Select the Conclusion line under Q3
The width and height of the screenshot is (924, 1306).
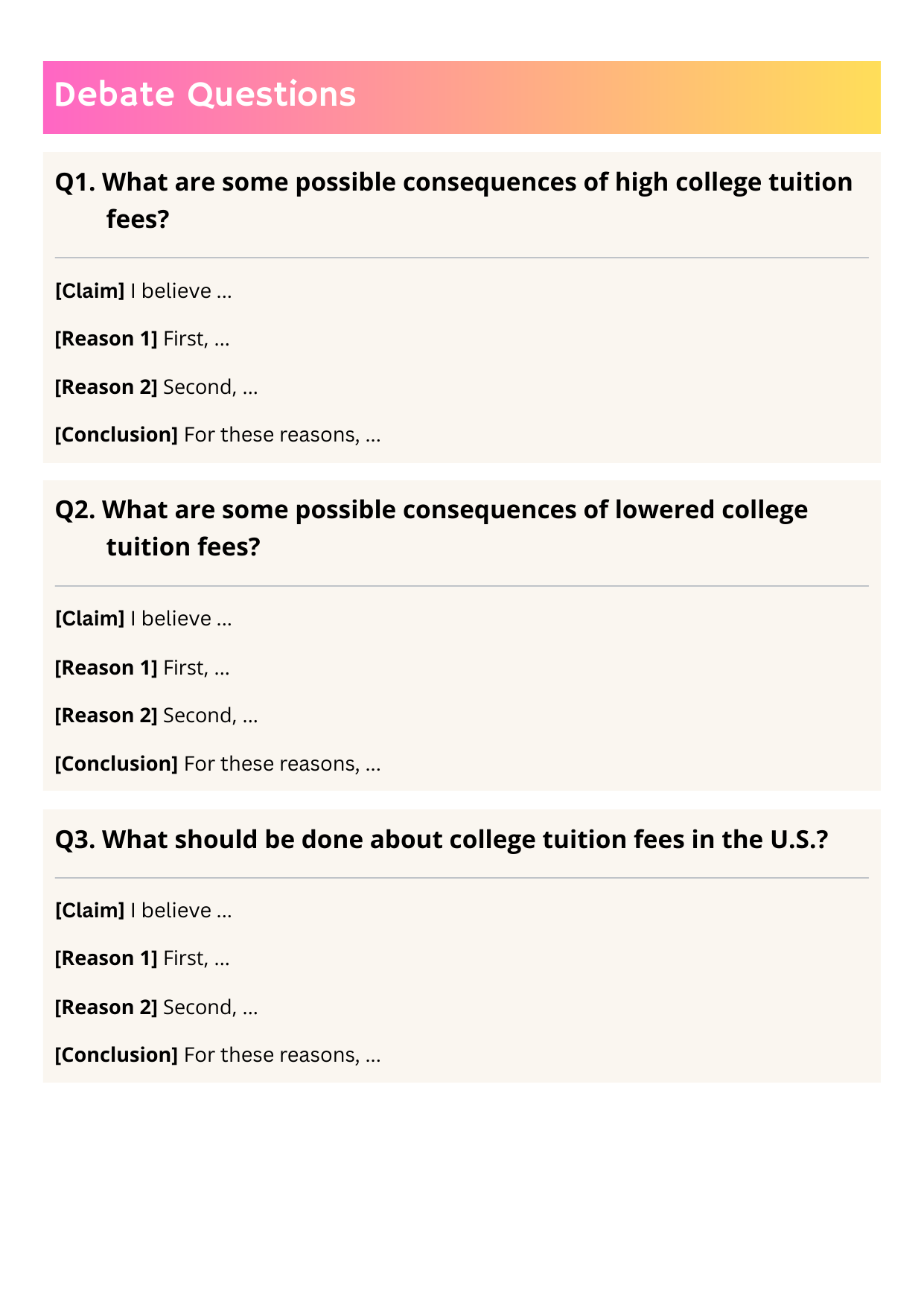[x=217, y=1055]
